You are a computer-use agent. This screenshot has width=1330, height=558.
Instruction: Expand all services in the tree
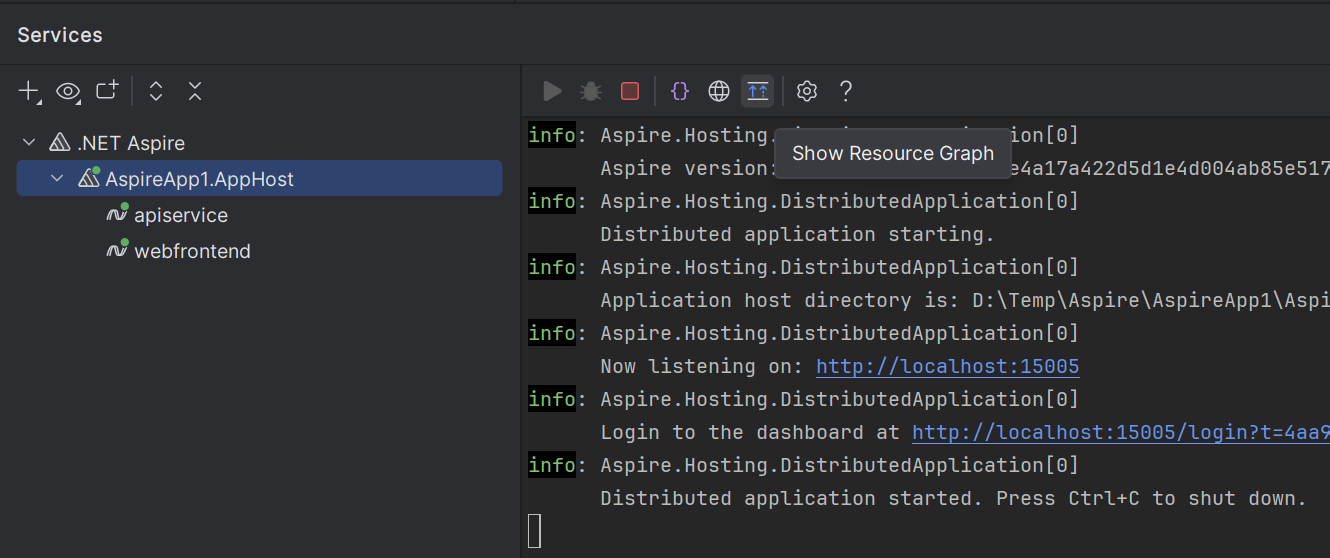[x=156, y=92]
